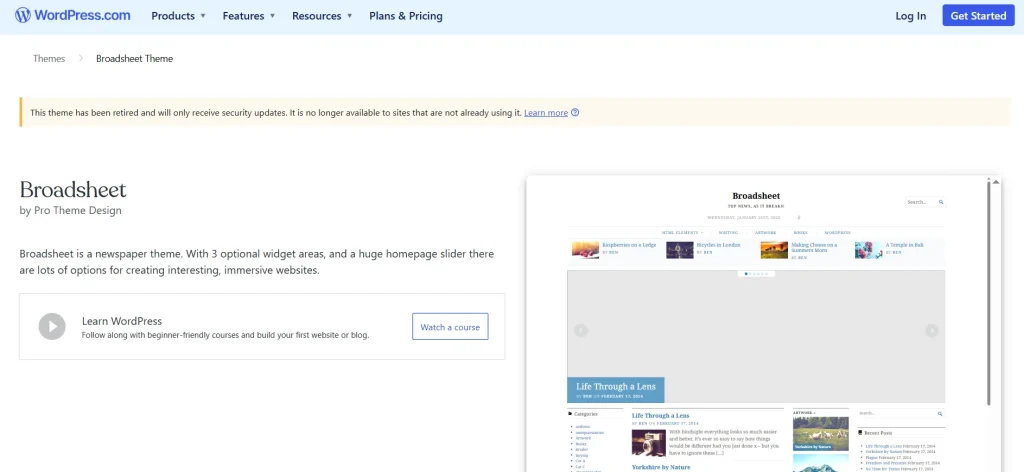Click the magnifier icon in preview header search
This screenshot has height=472, width=1024.
[941, 202]
